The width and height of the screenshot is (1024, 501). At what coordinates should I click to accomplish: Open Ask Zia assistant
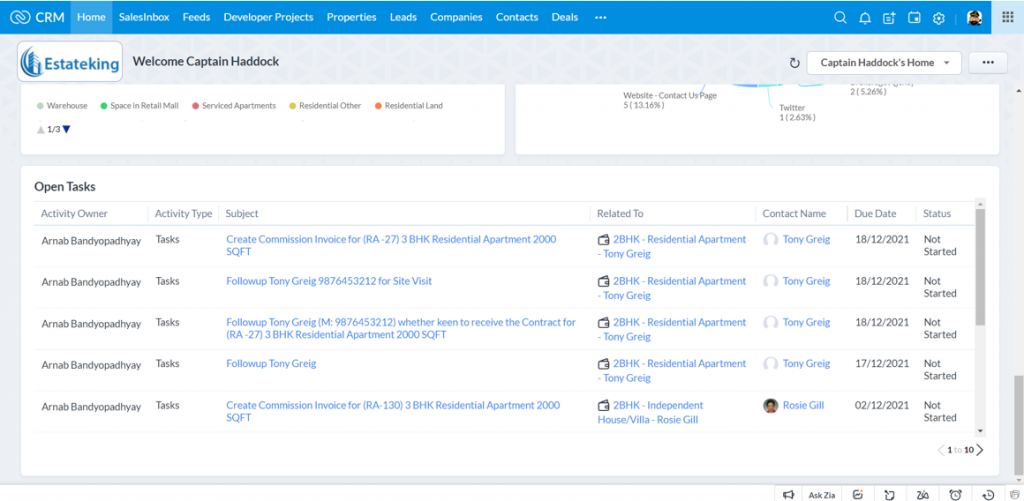click(822, 494)
